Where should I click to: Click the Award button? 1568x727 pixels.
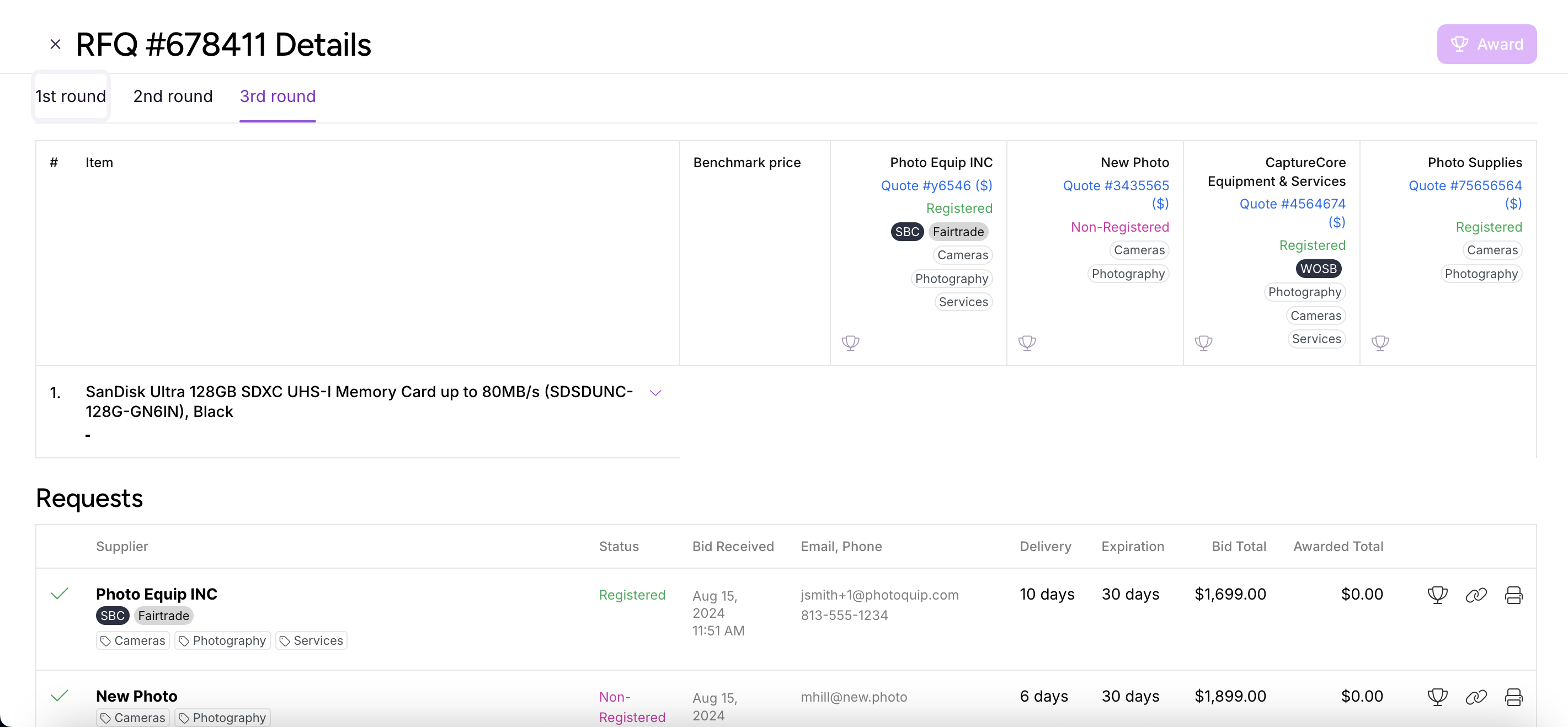point(1486,45)
